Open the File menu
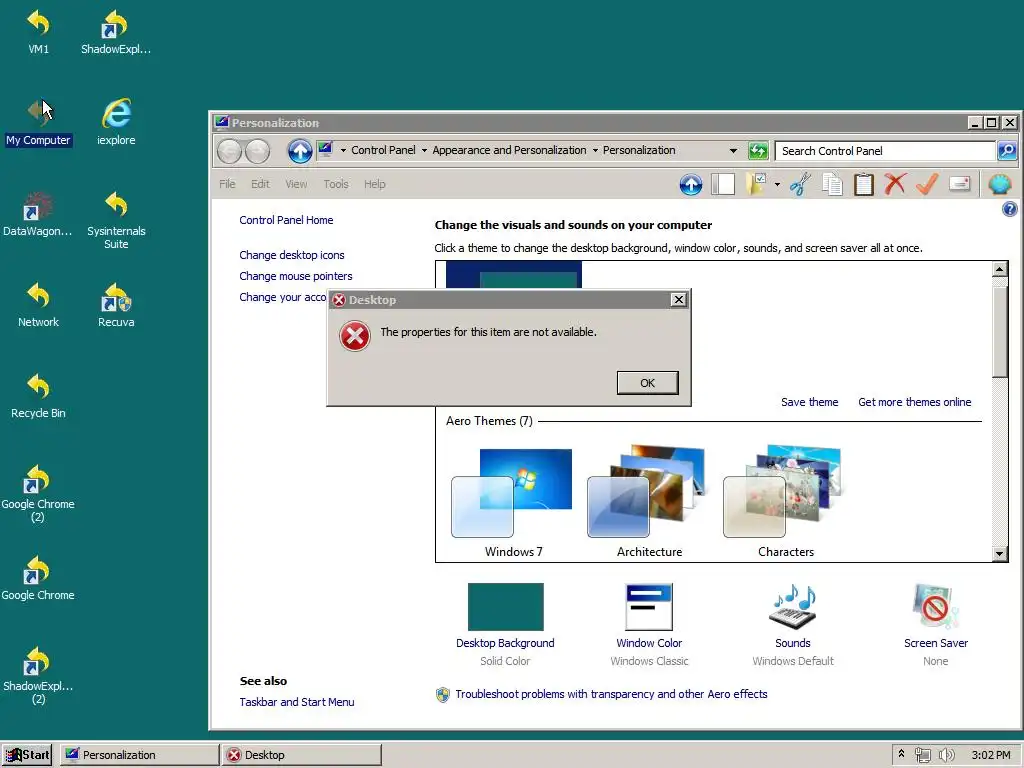1024x768 pixels. click(227, 184)
